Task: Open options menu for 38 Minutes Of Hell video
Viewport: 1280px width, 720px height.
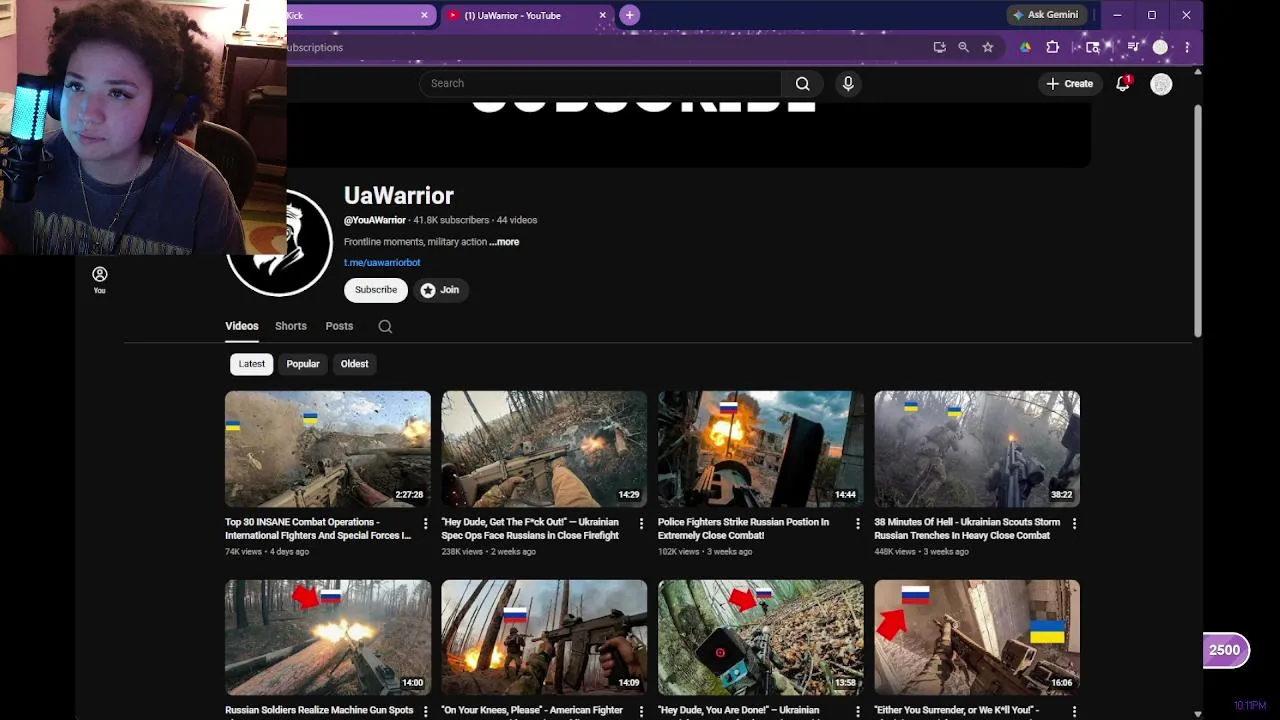Action: pyautogui.click(x=1074, y=523)
